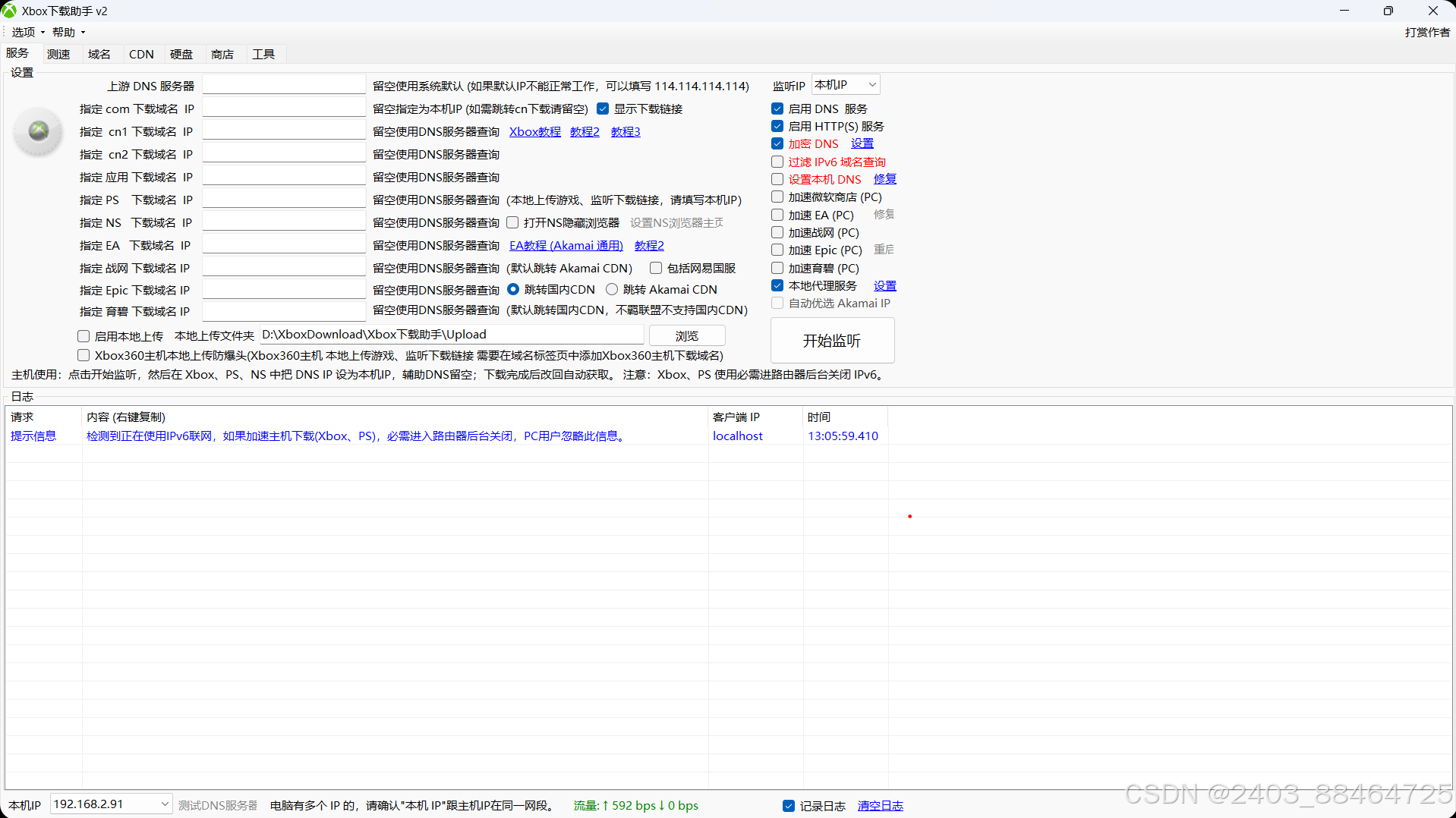Image resolution: width=1456 pixels, height=818 pixels.
Task: Click the Xbox logo icon in settings
Action: pos(38,131)
